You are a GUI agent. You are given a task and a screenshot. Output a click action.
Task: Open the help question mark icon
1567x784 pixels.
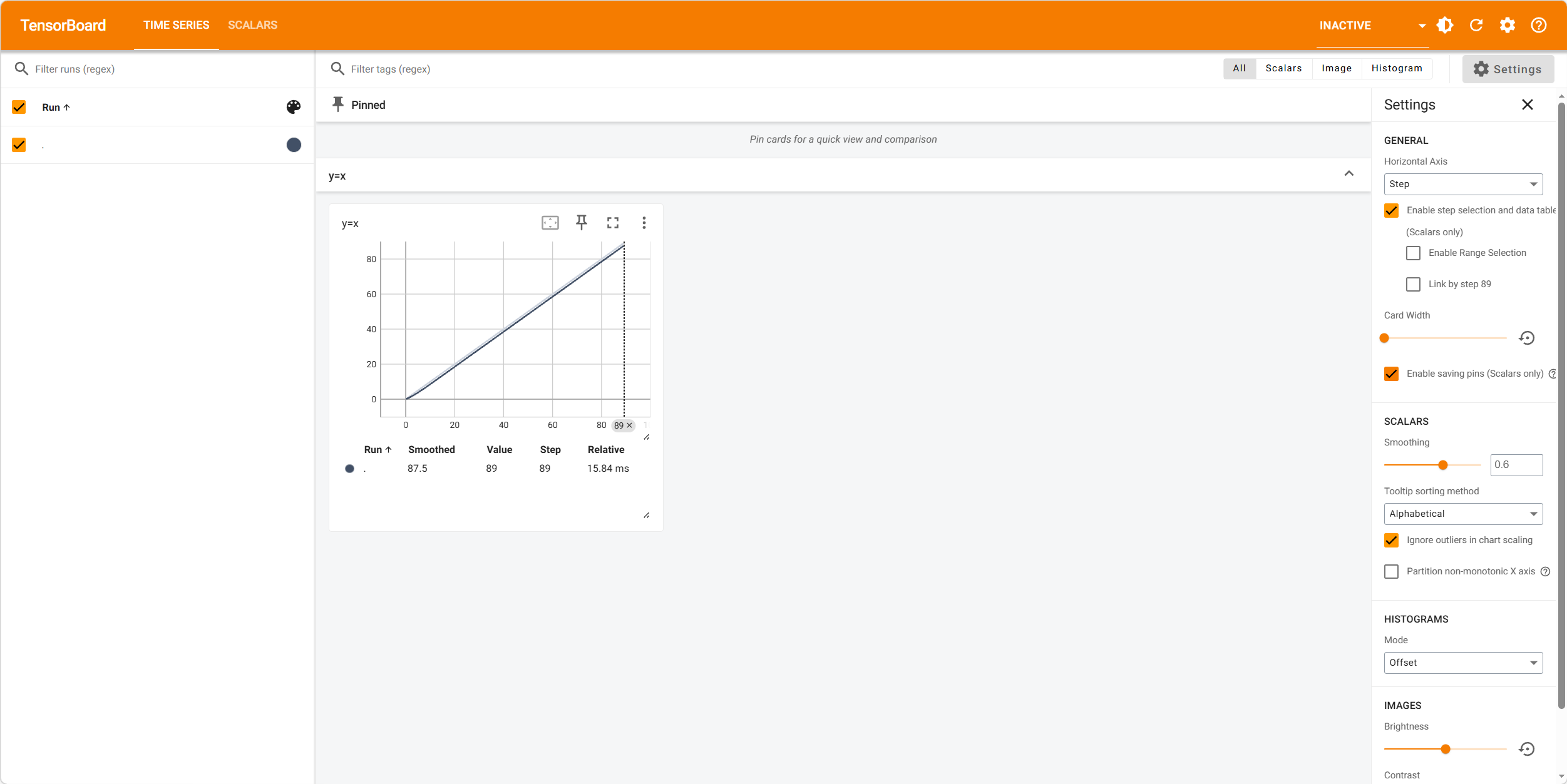point(1538,25)
